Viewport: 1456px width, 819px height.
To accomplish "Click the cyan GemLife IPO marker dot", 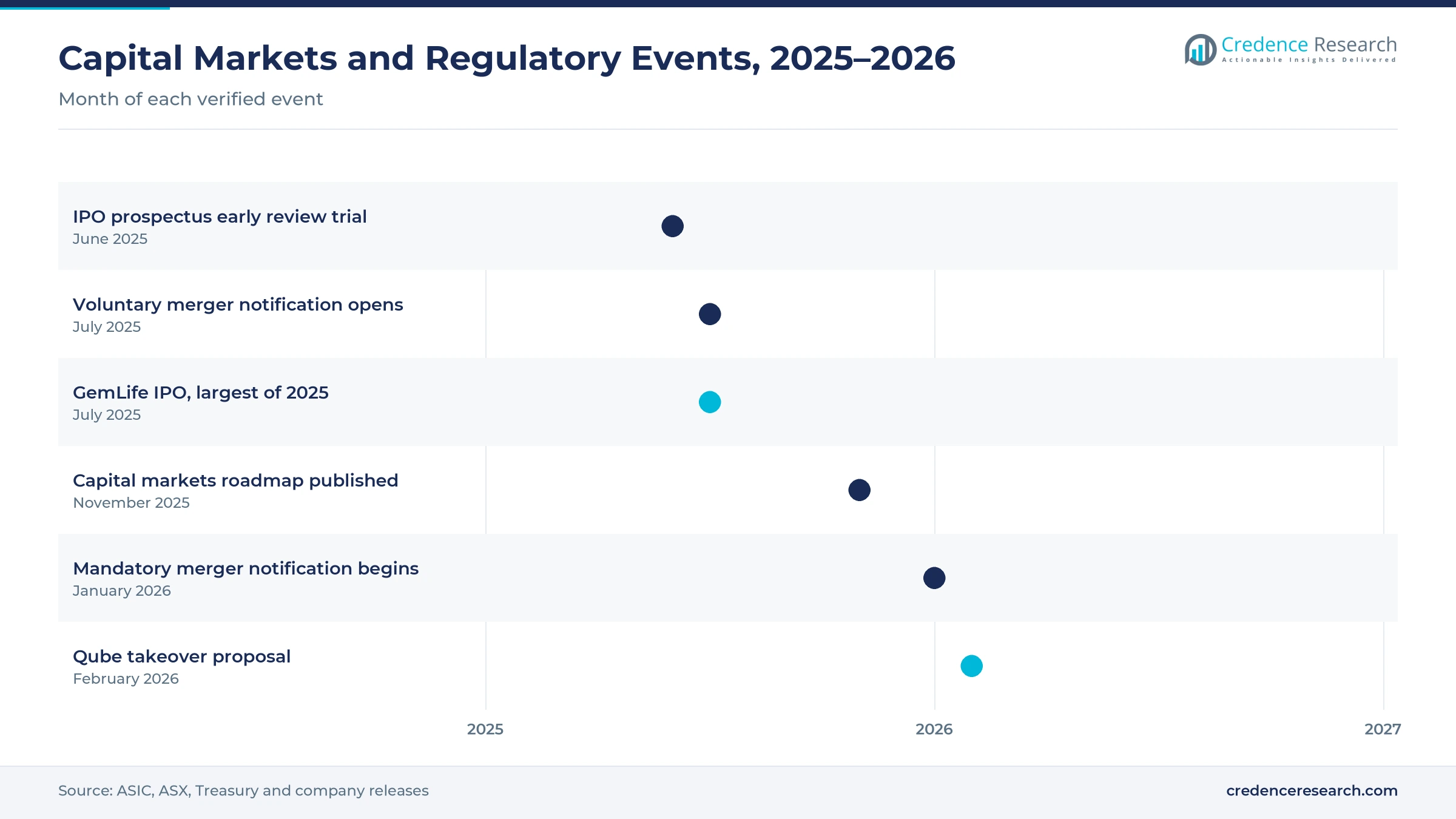I will click(x=710, y=402).
